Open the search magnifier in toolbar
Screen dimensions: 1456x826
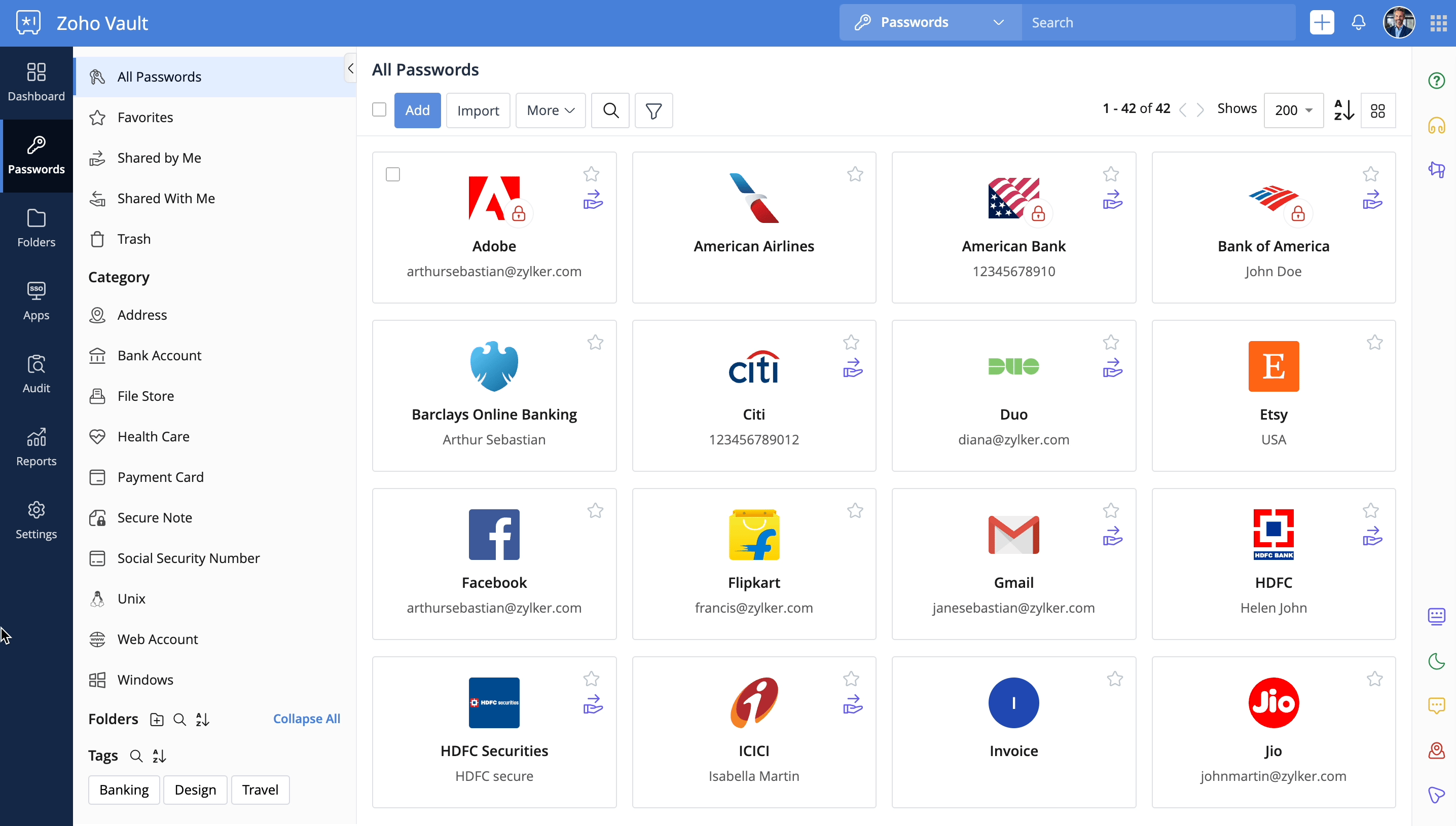610,110
